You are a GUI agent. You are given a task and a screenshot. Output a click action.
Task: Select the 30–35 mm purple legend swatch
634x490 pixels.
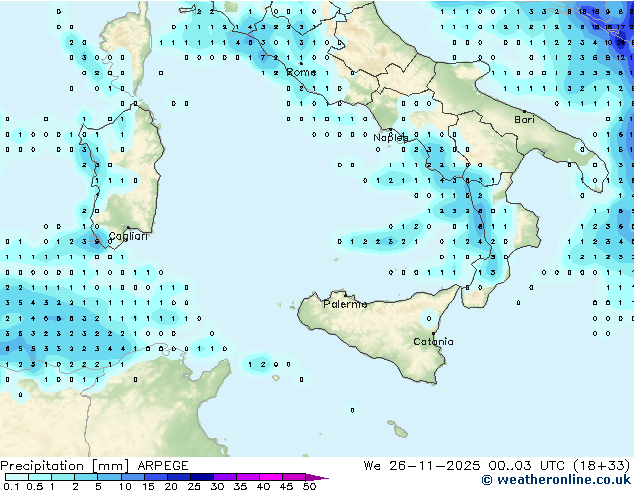[x=224, y=477]
